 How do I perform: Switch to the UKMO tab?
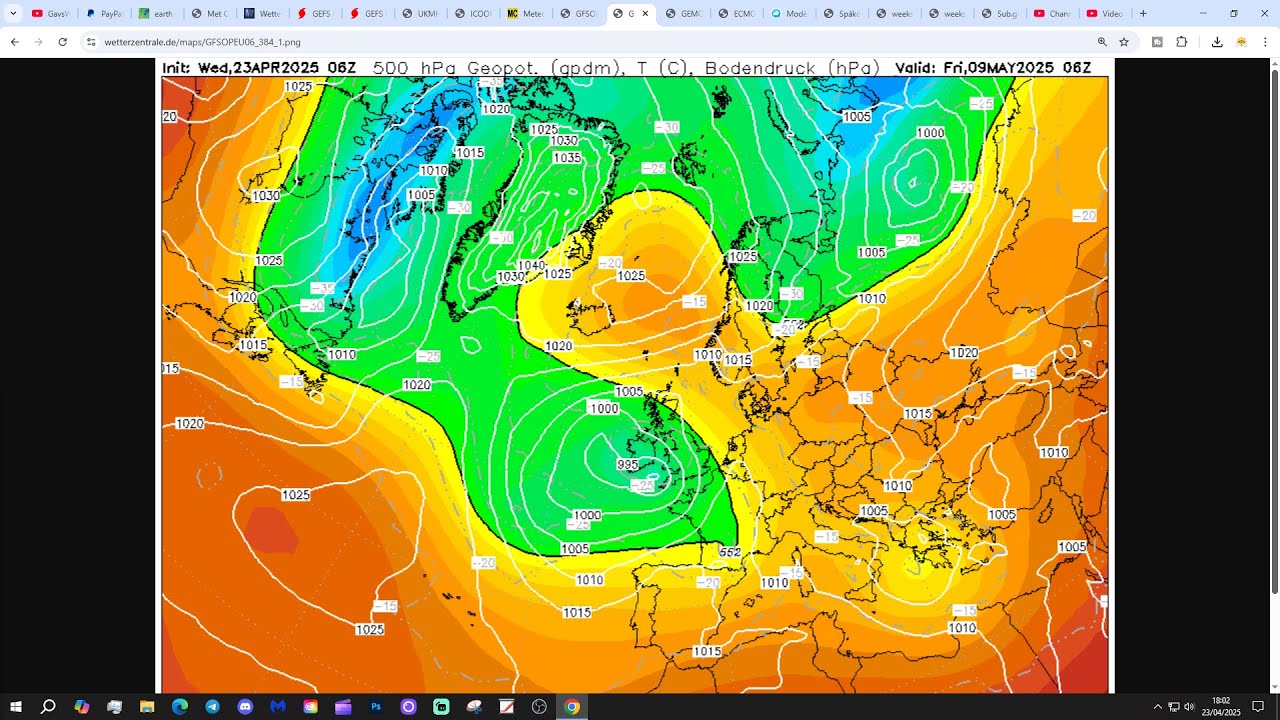420,14
